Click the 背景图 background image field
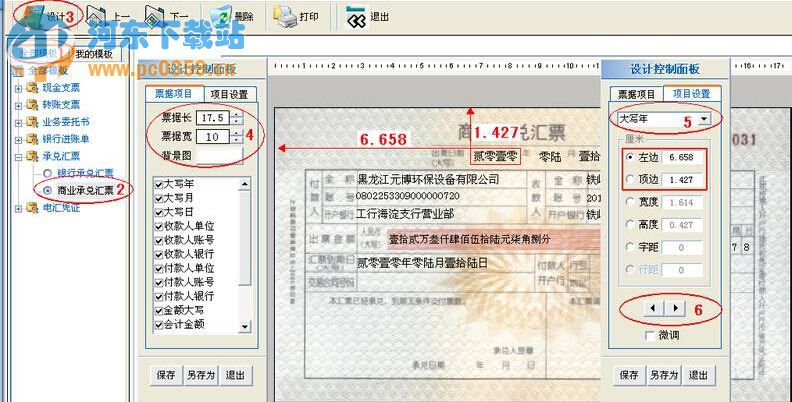Screen dimensions: 792x402 [x=219, y=156]
